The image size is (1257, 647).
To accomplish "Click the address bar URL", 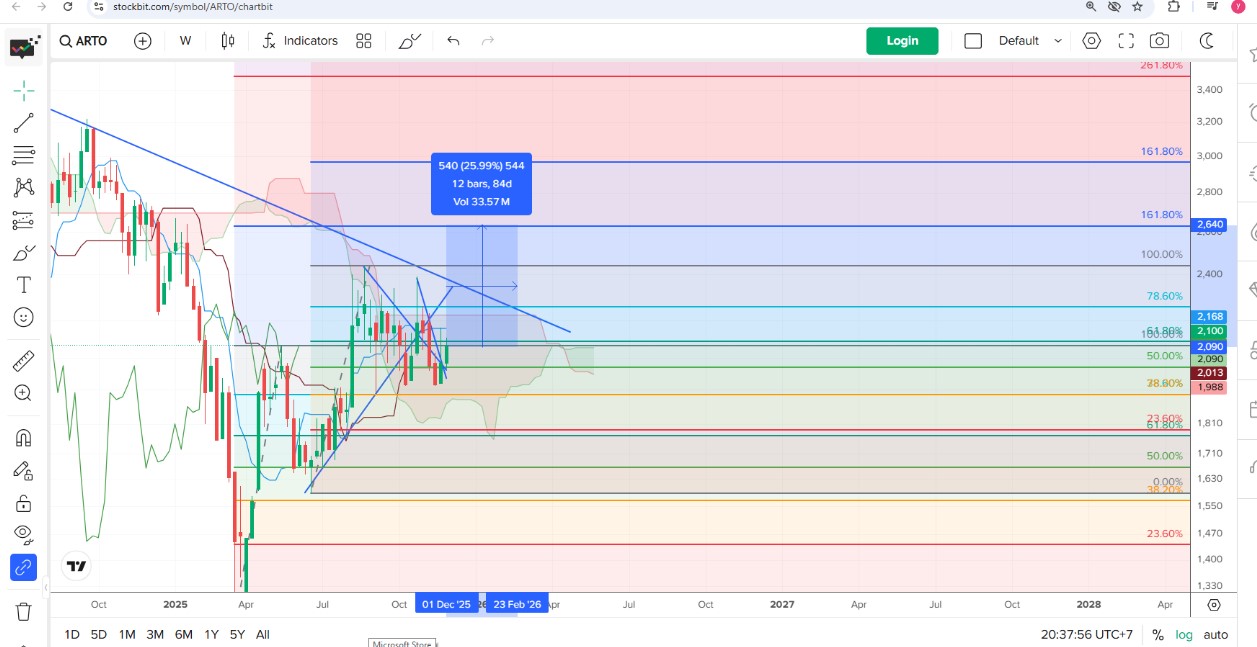I will (193, 6).
